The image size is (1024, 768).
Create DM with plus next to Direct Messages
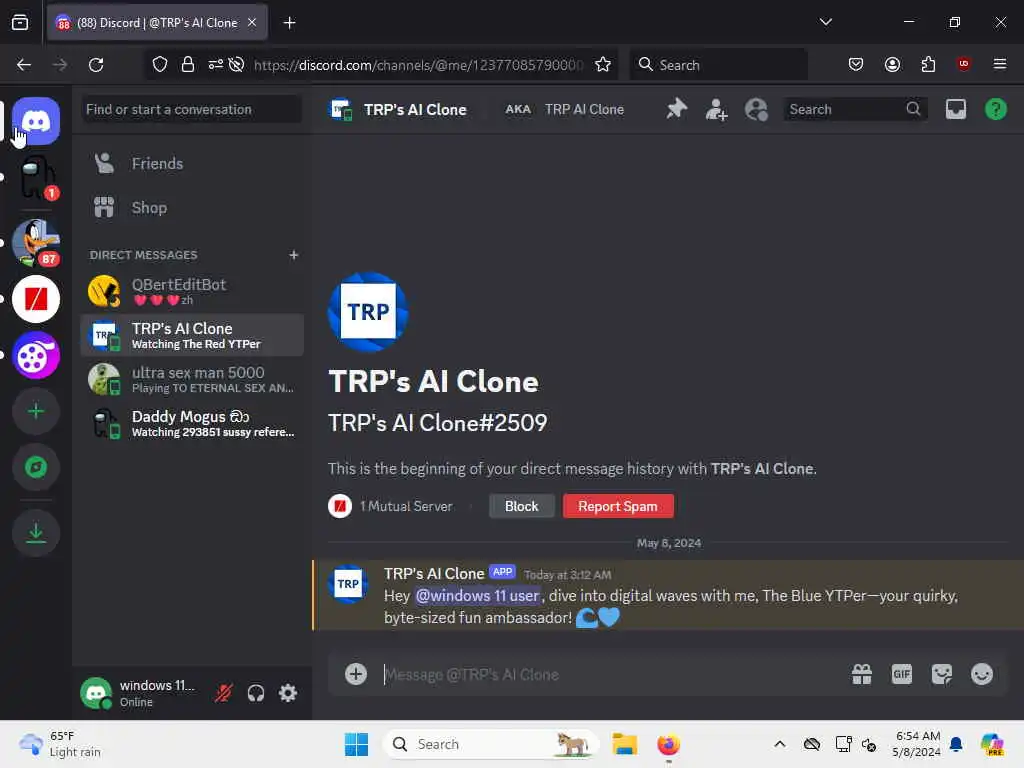coord(294,255)
